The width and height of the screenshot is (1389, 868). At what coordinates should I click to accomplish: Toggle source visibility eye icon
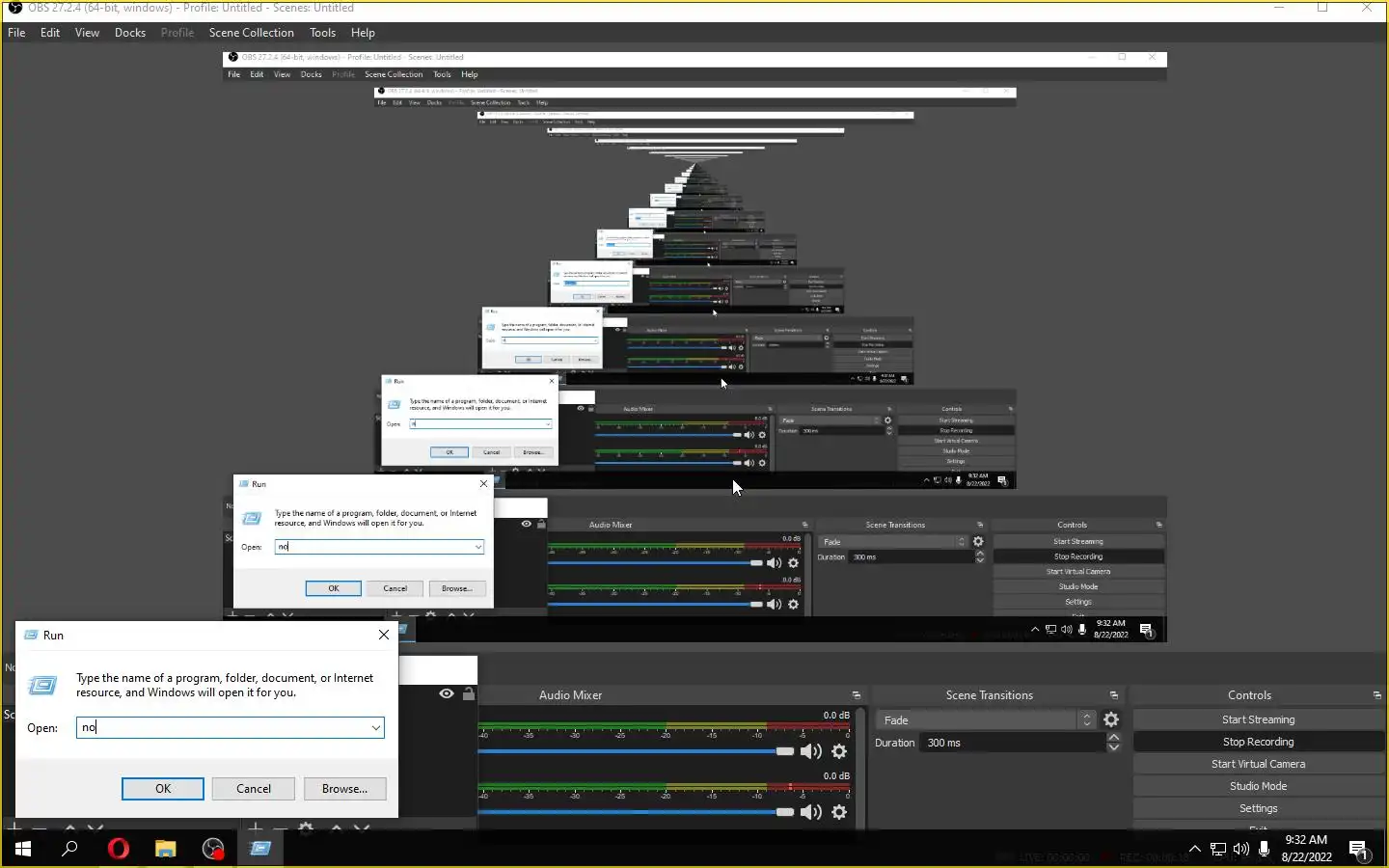(447, 693)
